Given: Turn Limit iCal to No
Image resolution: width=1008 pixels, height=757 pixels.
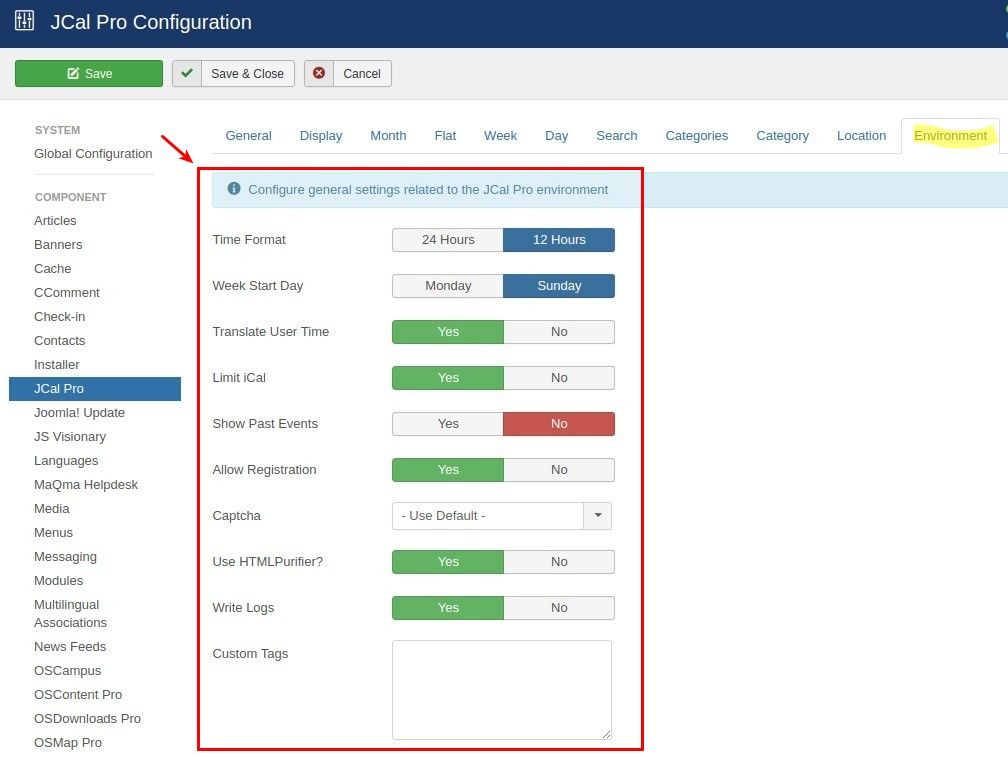Looking at the screenshot, I should (559, 378).
